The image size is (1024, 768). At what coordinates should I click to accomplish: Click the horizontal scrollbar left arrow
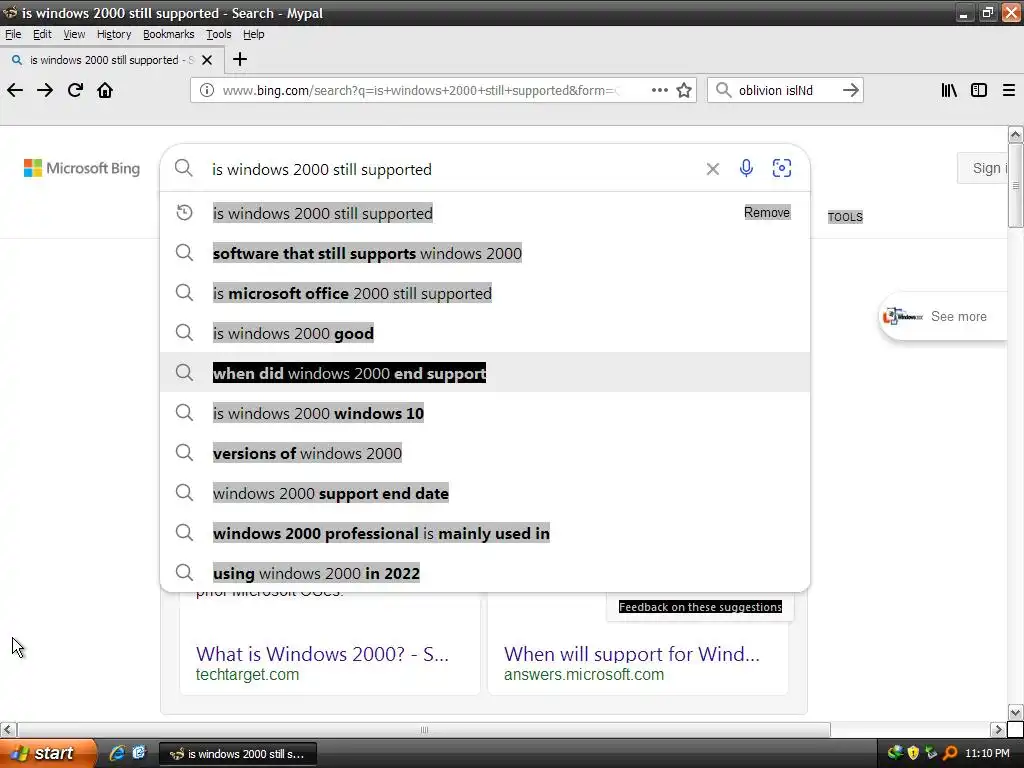pos(7,729)
